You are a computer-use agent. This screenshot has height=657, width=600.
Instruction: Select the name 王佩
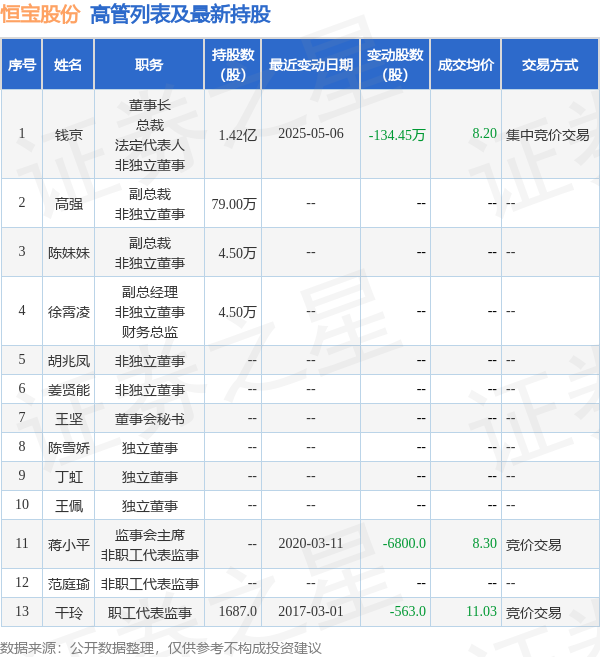69,506
